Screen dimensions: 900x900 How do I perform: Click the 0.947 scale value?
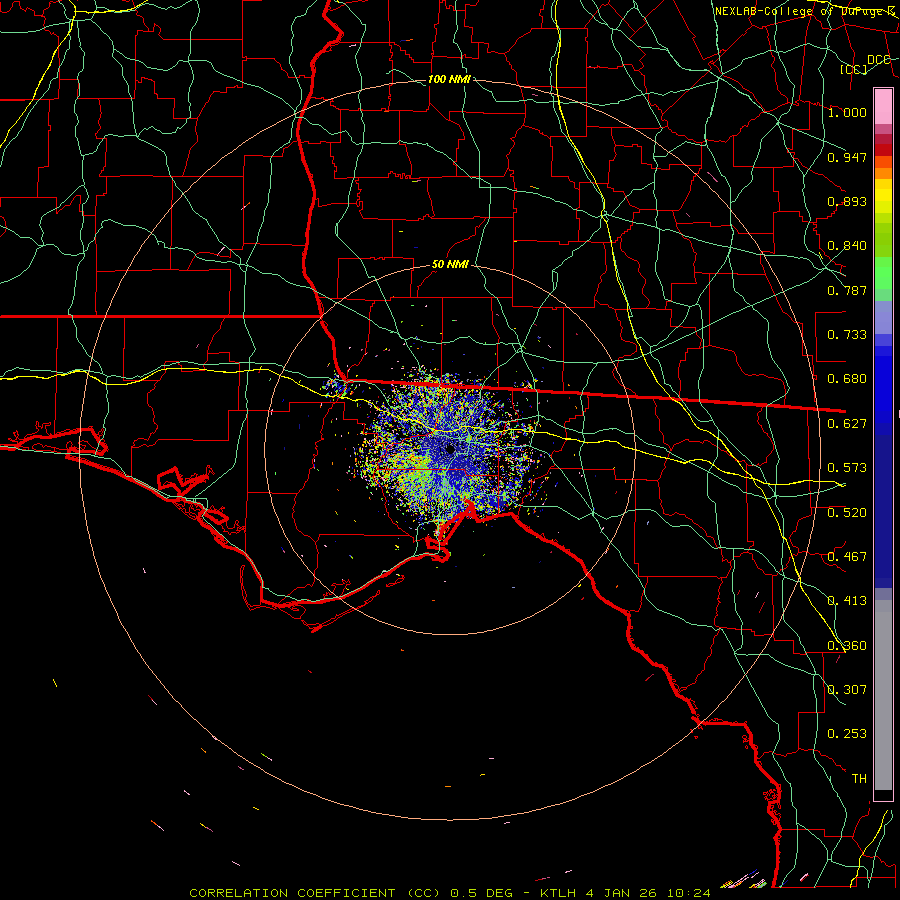click(x=847, y=157)
